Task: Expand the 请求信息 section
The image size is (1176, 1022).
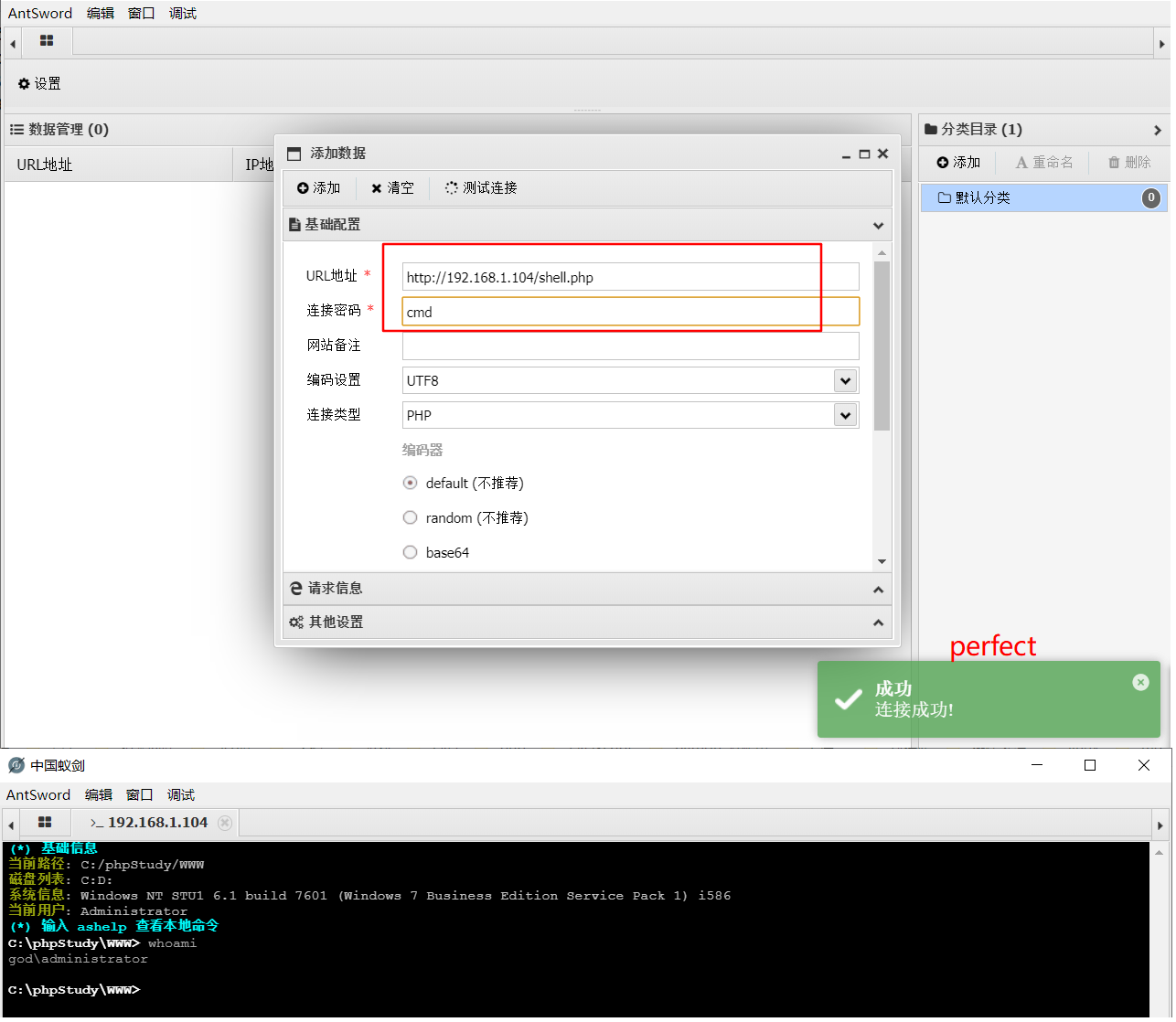Action: point(587,589)
